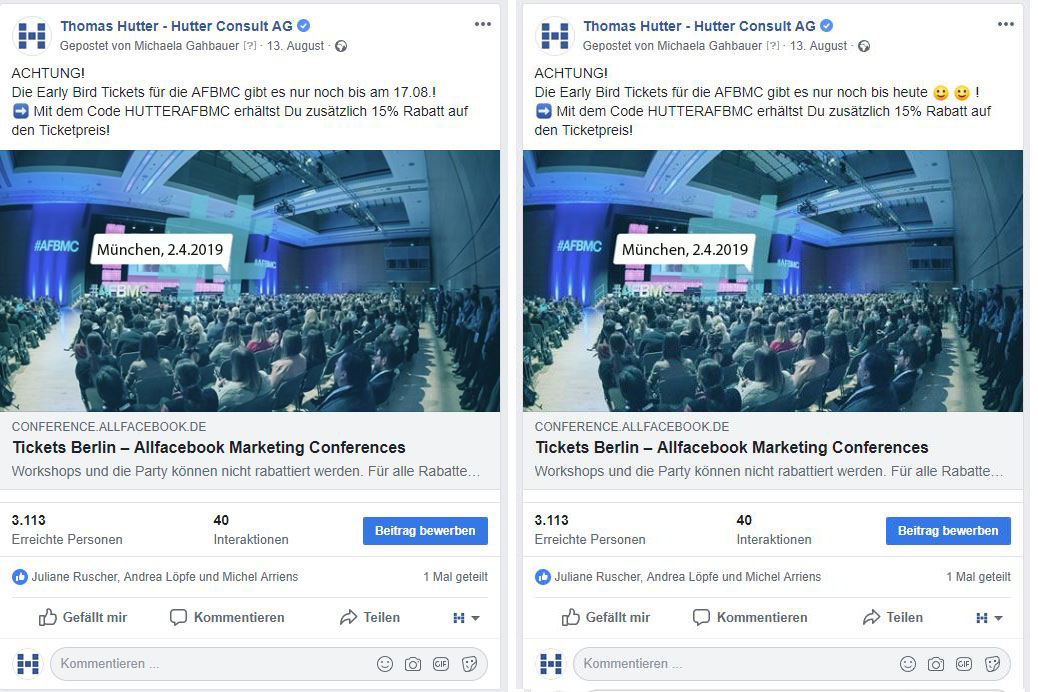Click the page avatar beside the left comment box

coord(28,664)
